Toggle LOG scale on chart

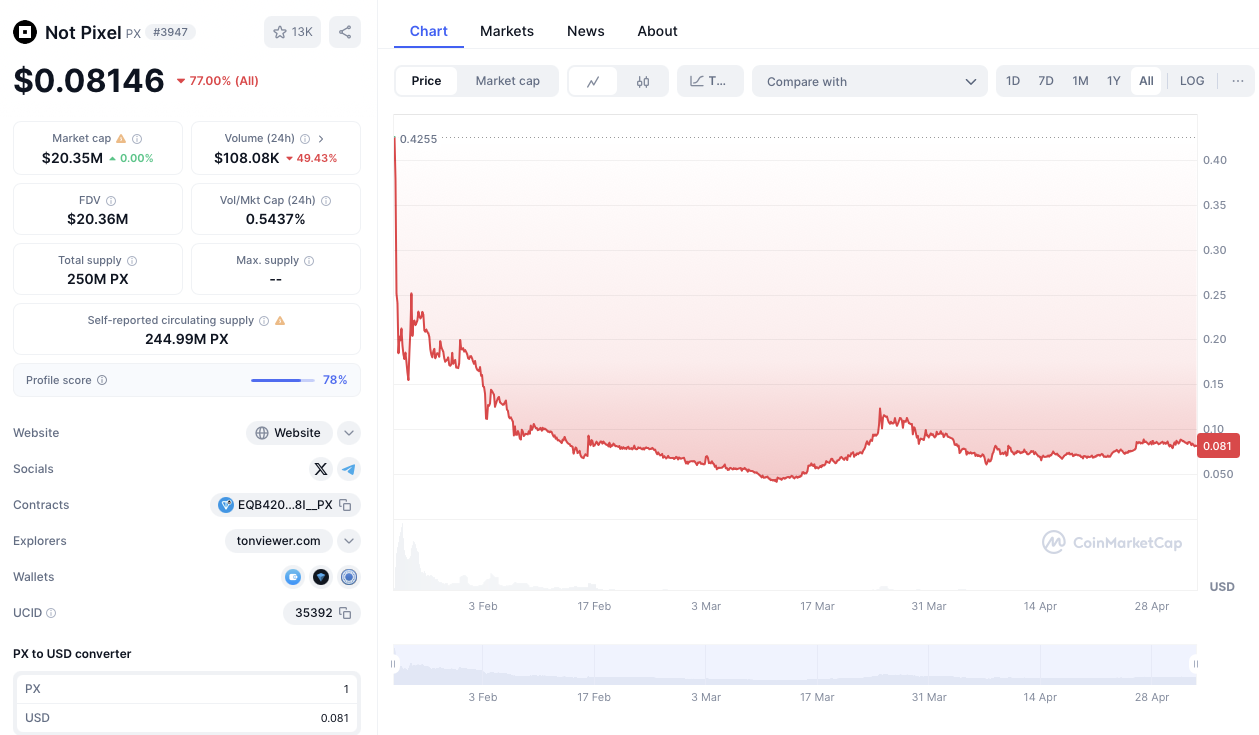(x=1192, y=81)
